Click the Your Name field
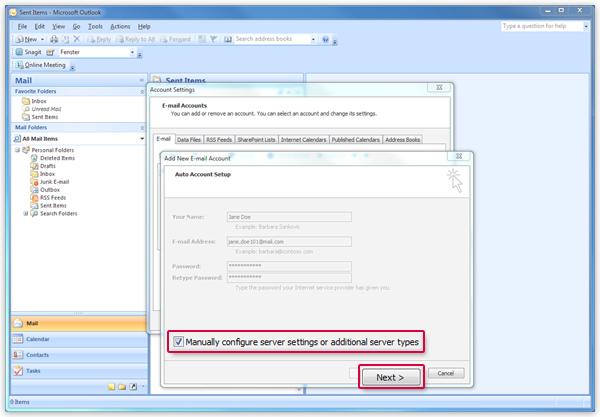Screen dimensions: 600x417 (289, 217)
